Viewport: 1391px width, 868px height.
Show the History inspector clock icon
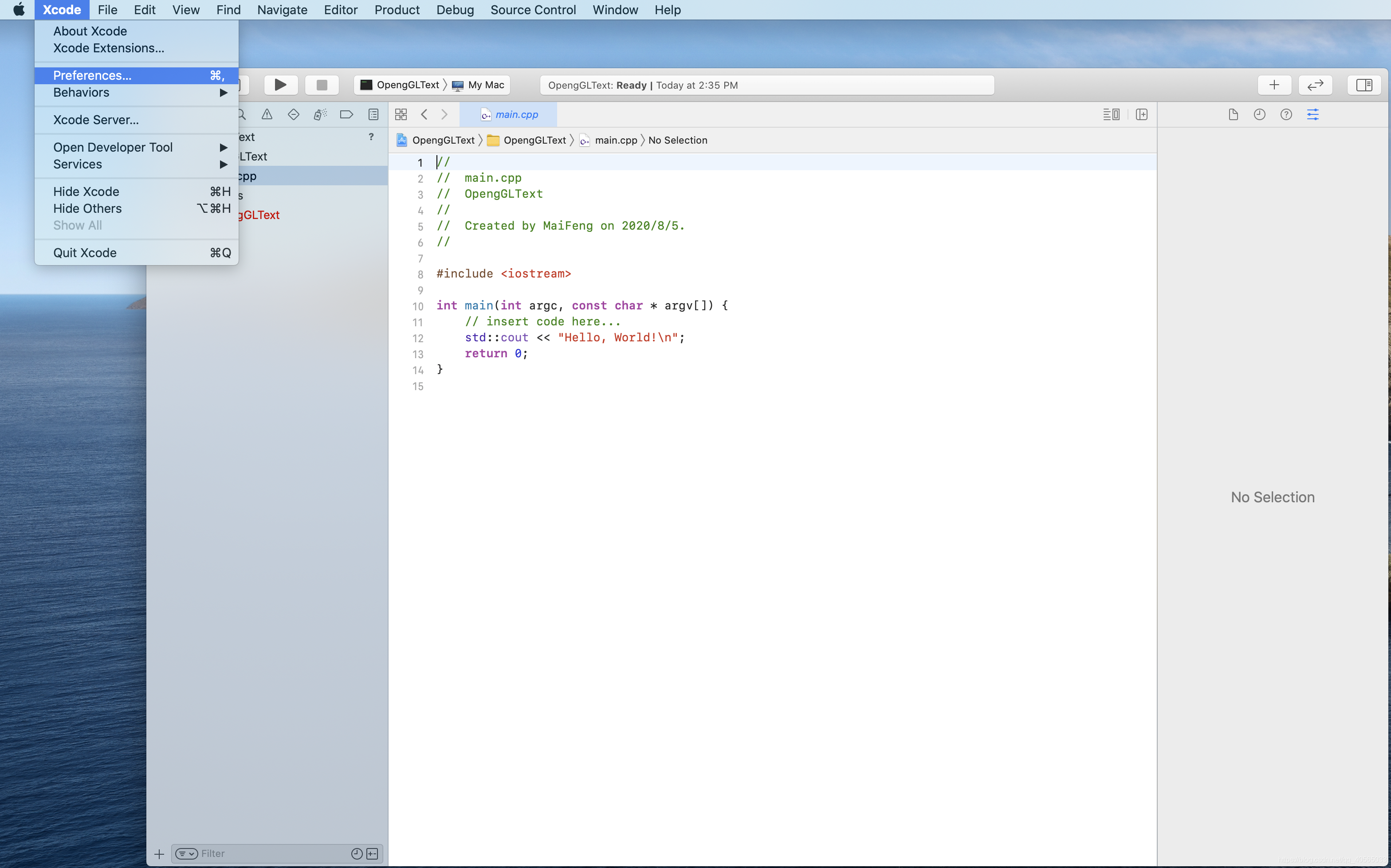1259,114
